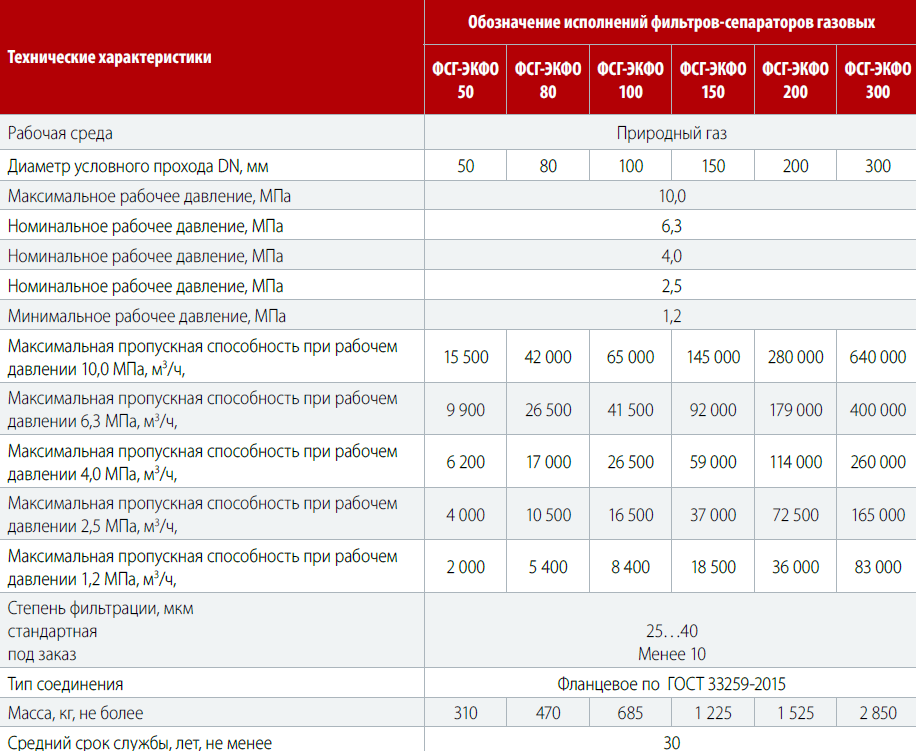This screenshot has width=916, height=751.
Task: Click the cell value '8 400'
Action: [x=630, y=567]
